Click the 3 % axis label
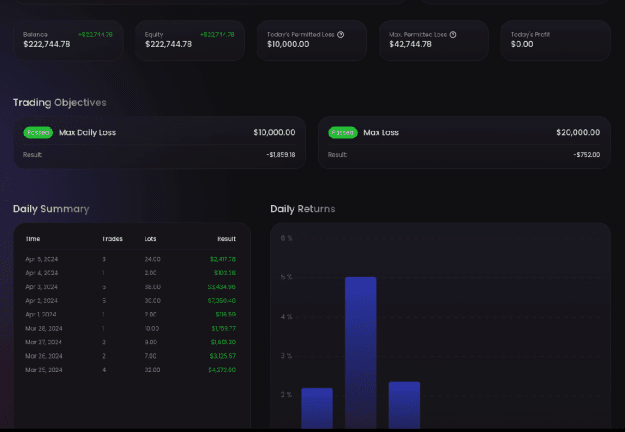This screenshot has width=625, height=432. click(287, 356)
